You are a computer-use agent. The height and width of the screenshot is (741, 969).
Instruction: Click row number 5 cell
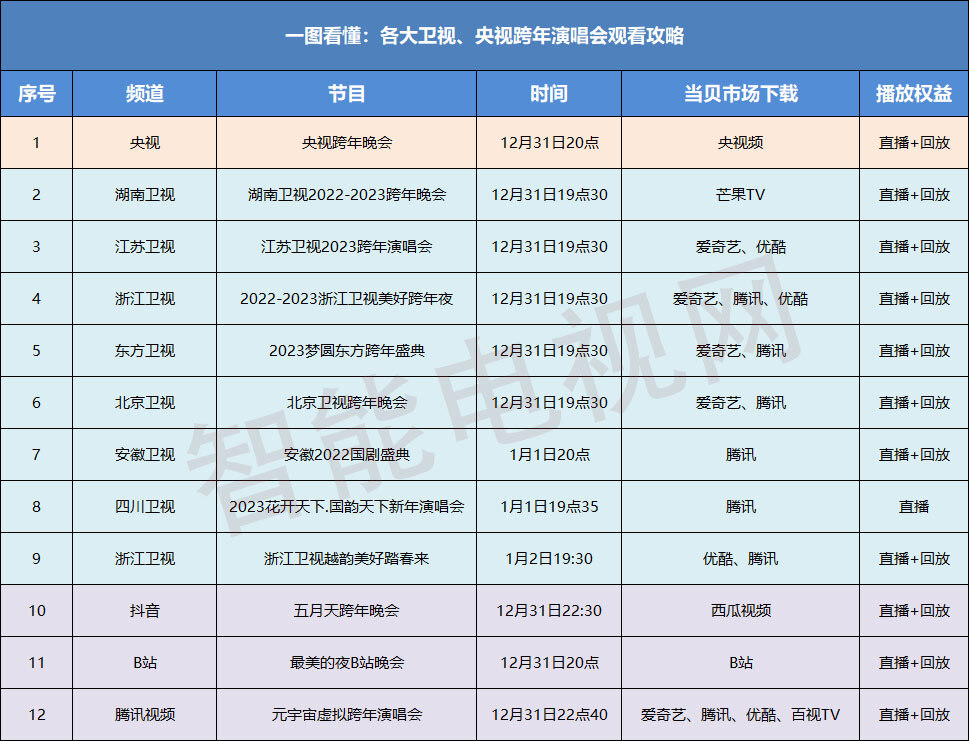[36, 350]
